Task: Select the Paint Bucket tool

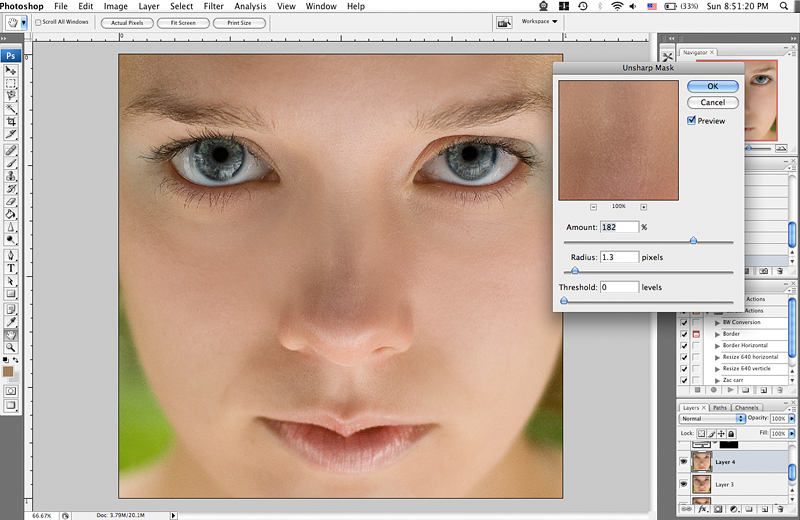Action: click(x=11, y=214)
